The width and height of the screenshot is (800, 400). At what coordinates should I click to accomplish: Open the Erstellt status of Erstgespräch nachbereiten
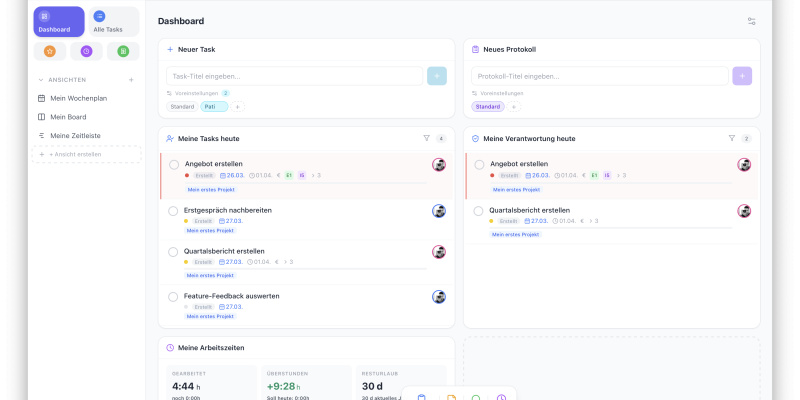tap(204, 221)
